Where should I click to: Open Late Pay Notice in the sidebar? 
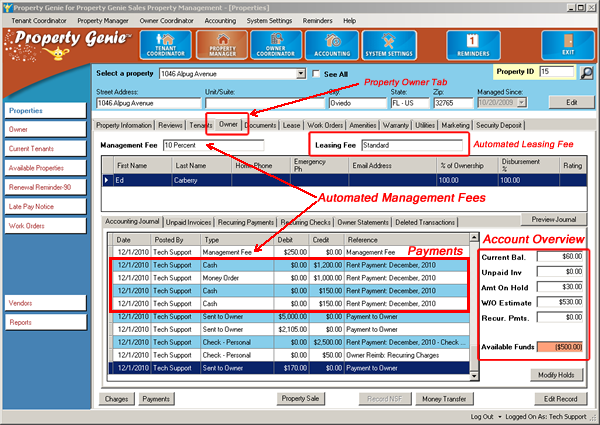[46, 207]
